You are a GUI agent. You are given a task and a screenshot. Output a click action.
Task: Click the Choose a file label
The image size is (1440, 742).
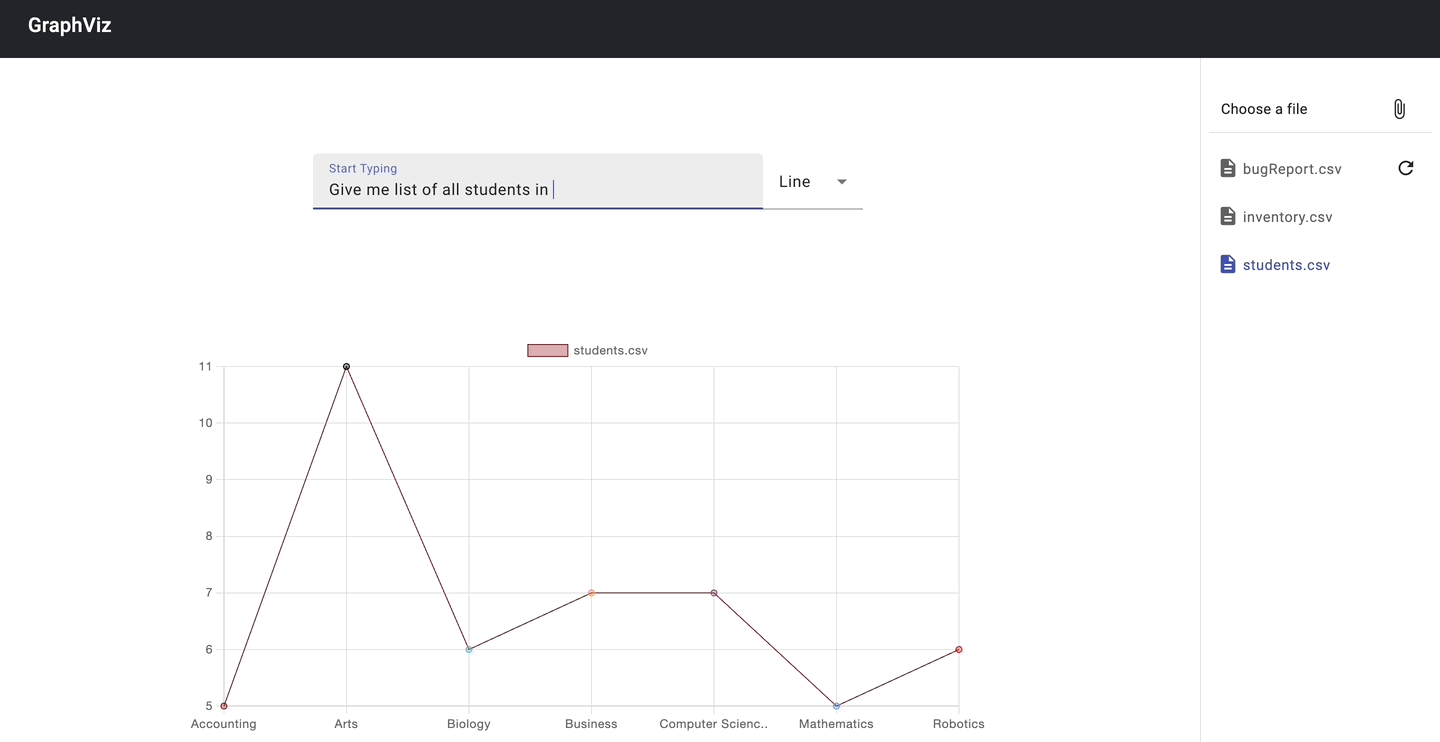click(x=1264, y=109)
